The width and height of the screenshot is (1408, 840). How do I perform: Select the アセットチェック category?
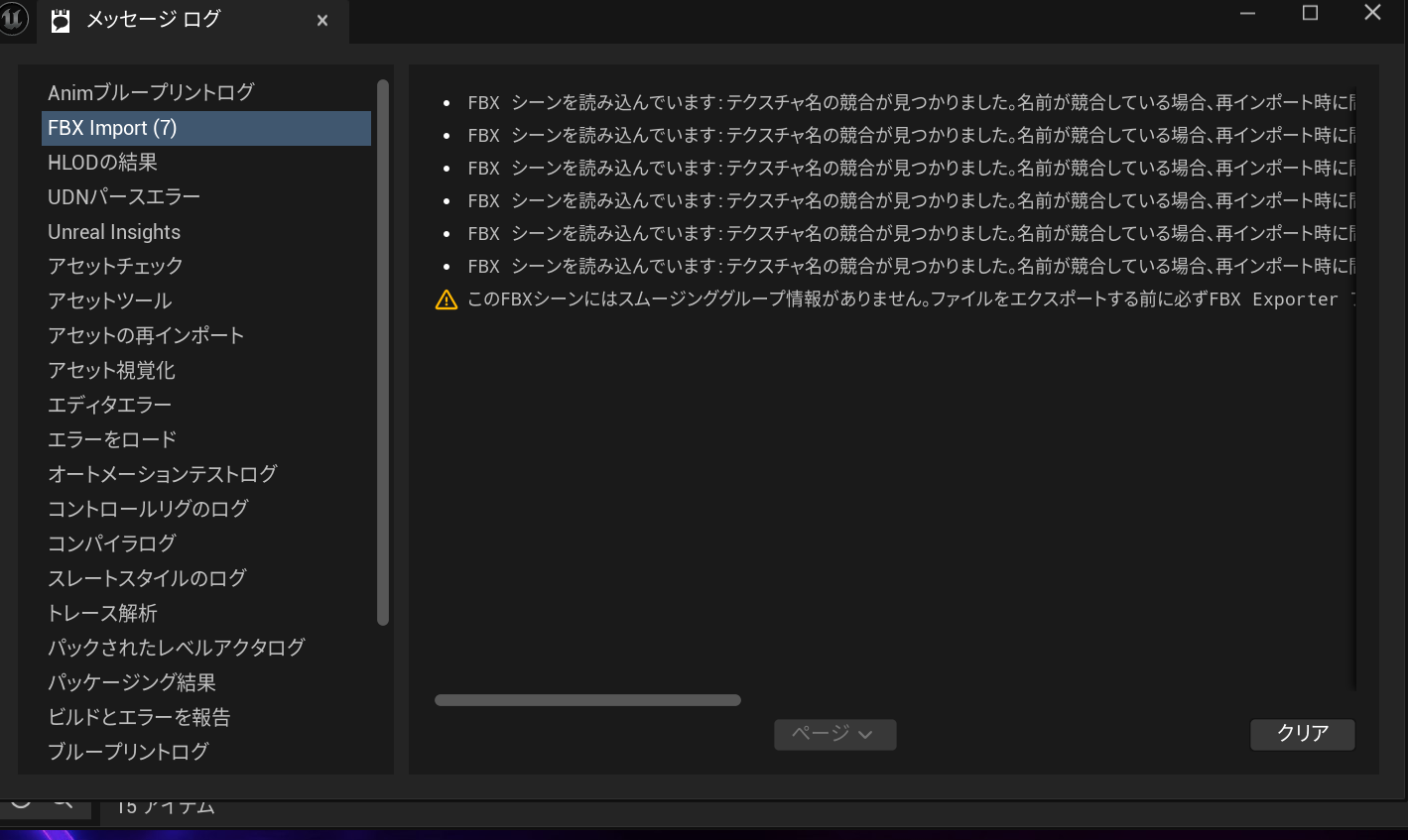[x=206, y=267]
